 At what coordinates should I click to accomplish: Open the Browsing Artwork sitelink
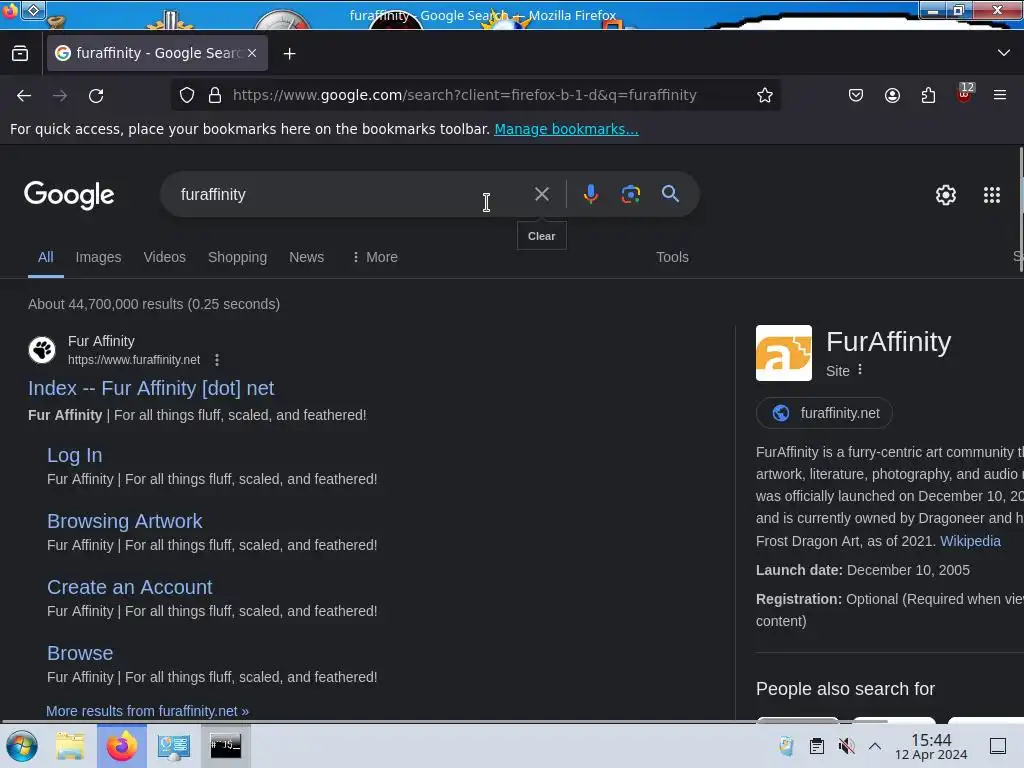[x=125, y=521]
